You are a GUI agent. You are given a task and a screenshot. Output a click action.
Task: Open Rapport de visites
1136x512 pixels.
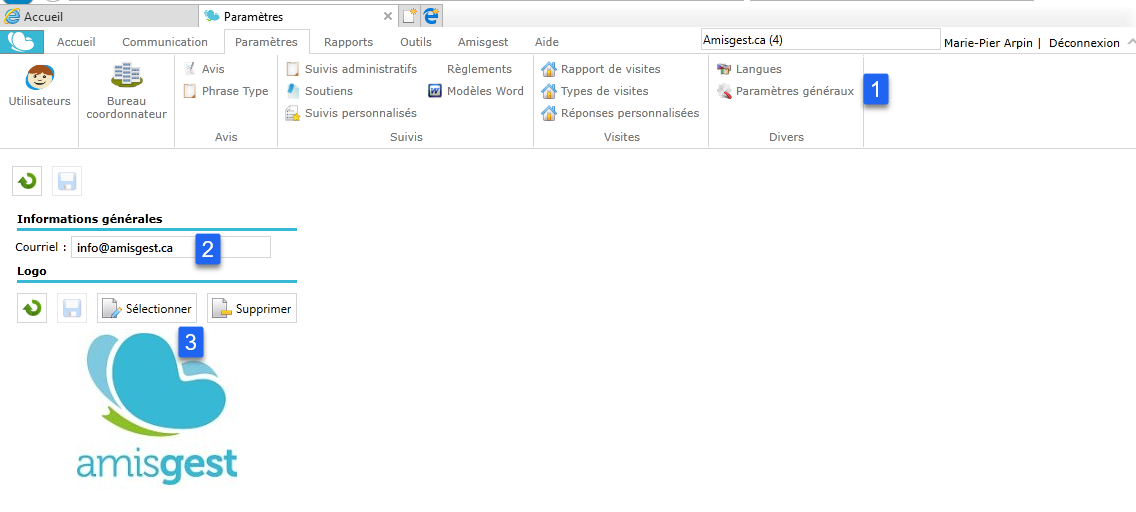pyautogui.click(x=601, y=70)
